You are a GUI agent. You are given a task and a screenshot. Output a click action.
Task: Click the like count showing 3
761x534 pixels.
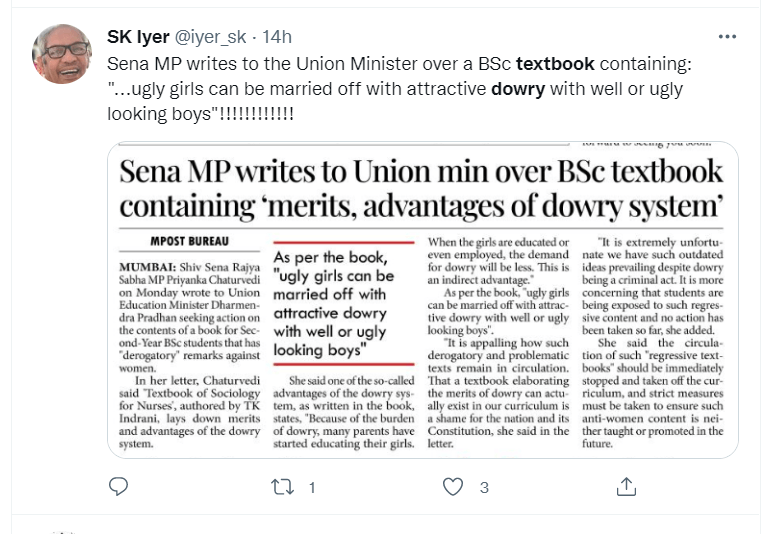pyautogui.click(x=484, y=488)
